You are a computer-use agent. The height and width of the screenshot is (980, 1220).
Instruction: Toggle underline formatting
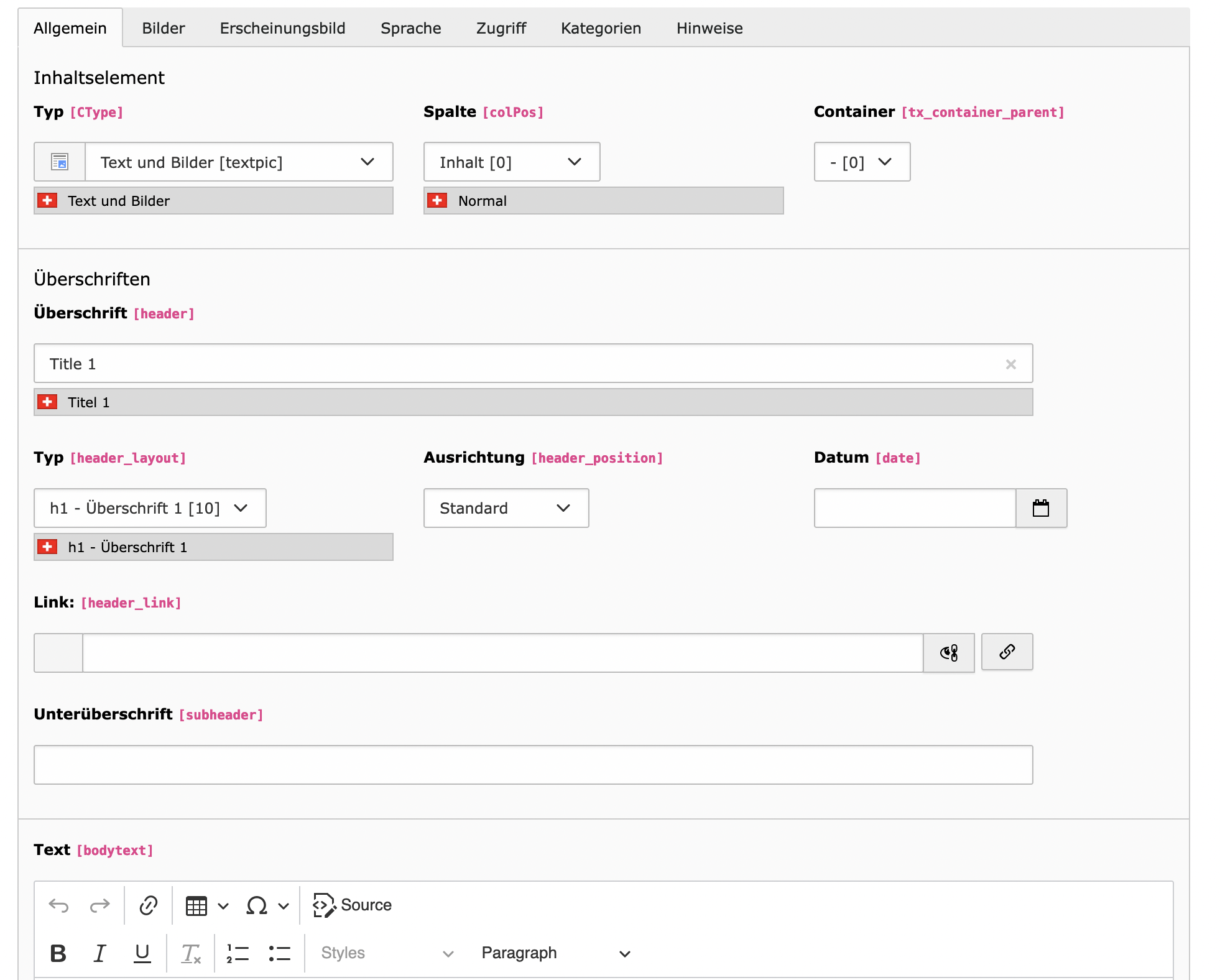(x=142, y=953)
